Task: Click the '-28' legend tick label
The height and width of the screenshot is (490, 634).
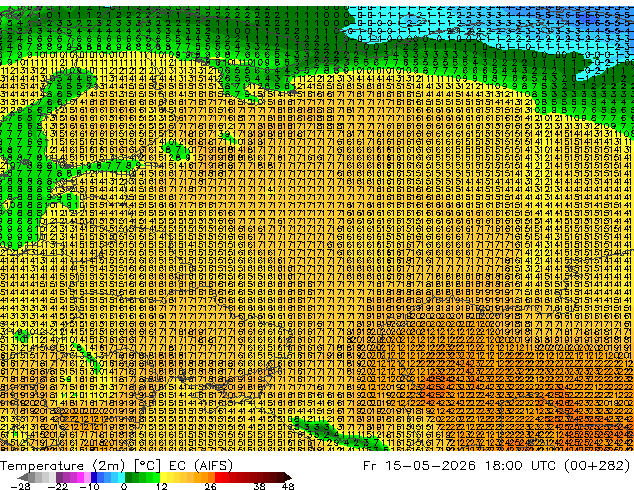Action: pyautogui.click(x=21, y=486)
